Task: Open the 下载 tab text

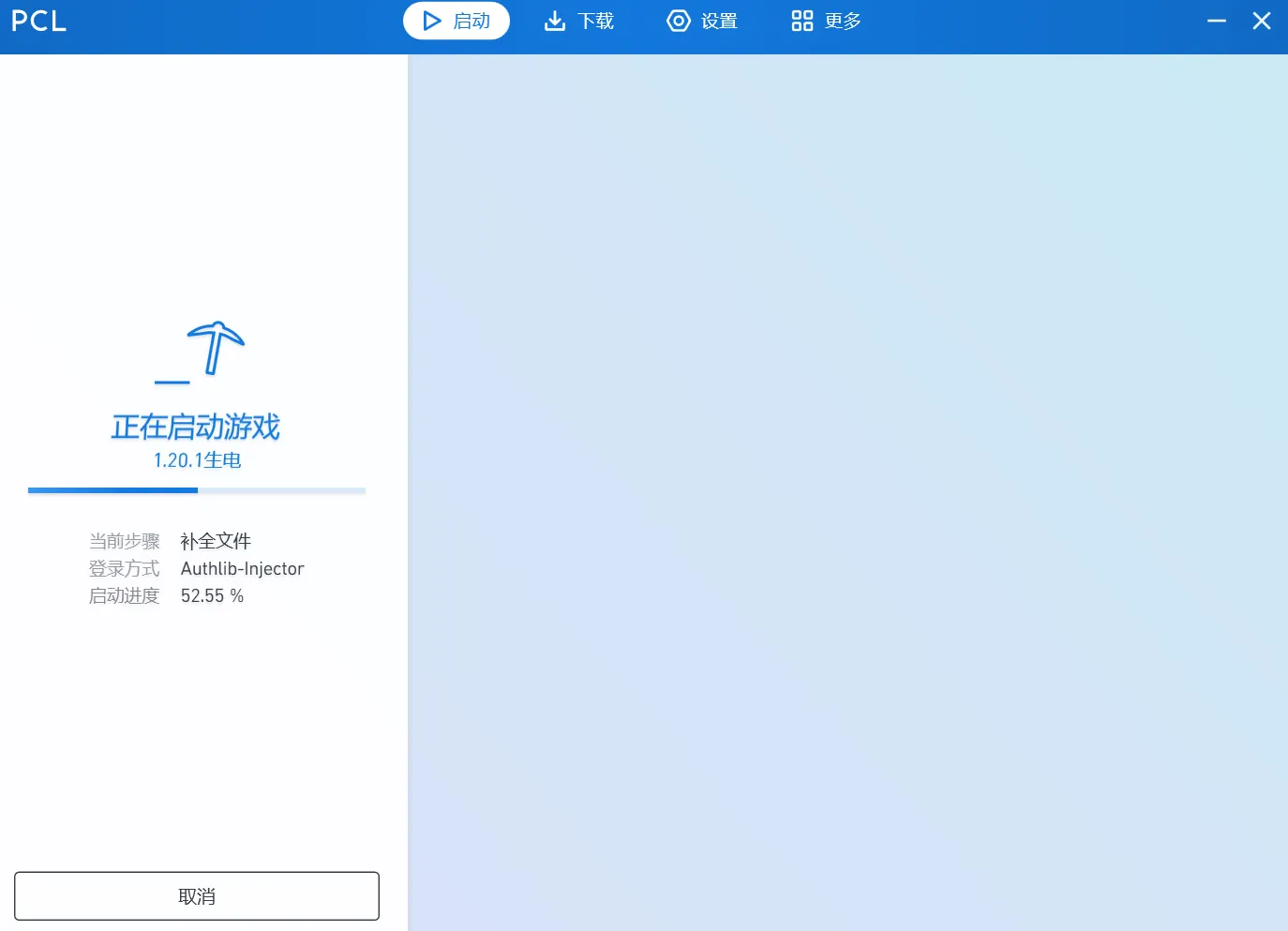Action: point(595,21)
